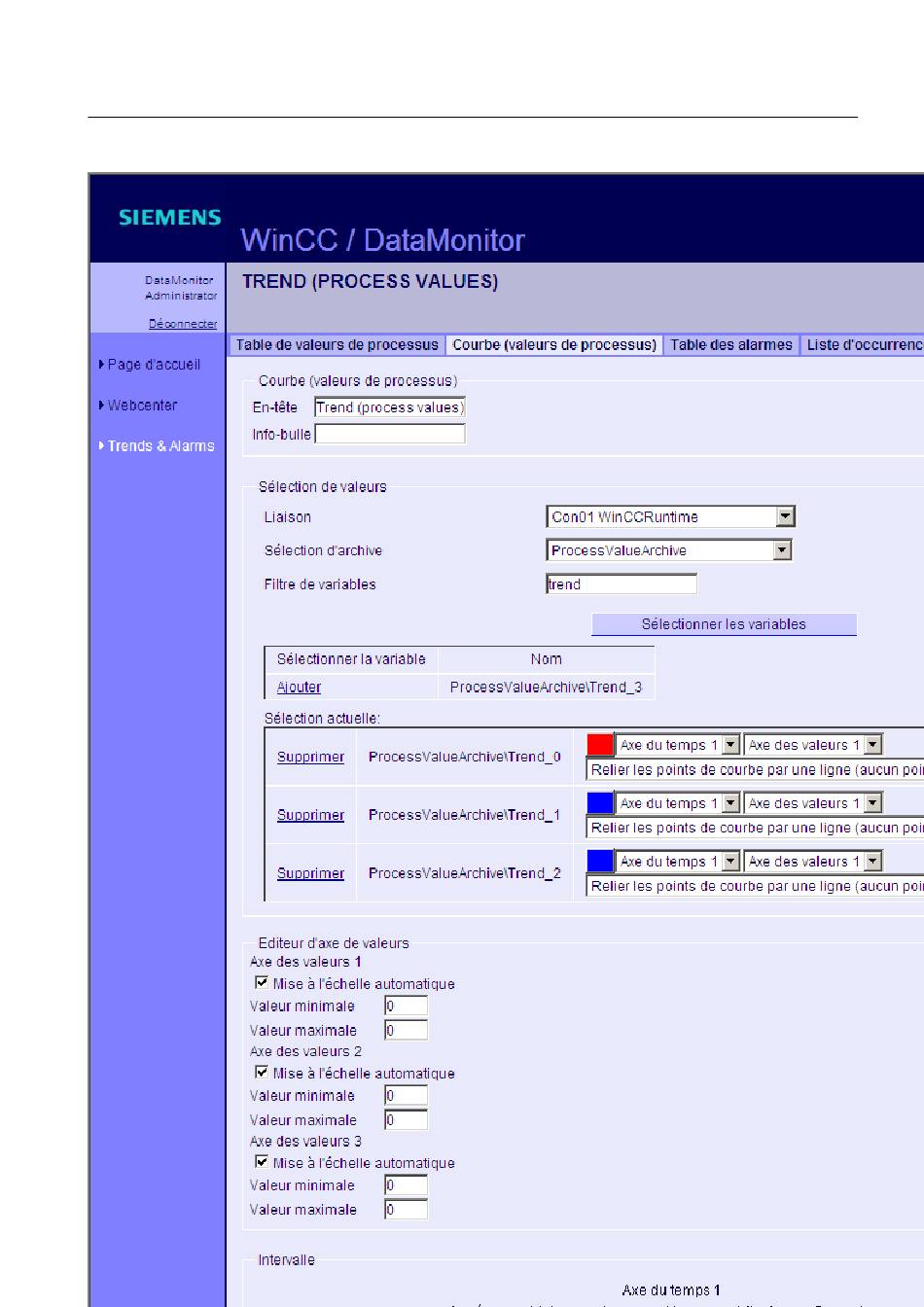Click the Déconnecter link
This screenshot has height=1307, width=924.
tap(183, 324)
